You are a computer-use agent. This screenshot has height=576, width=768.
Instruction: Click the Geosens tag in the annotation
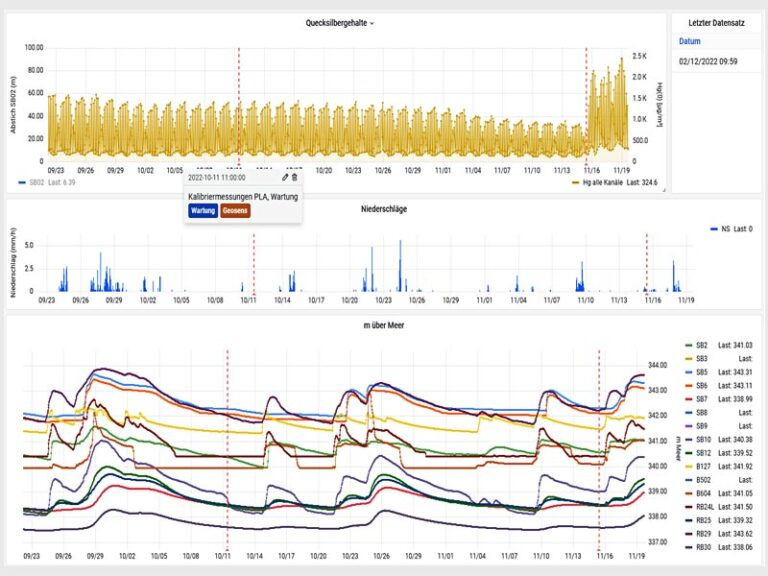(236, 211)
